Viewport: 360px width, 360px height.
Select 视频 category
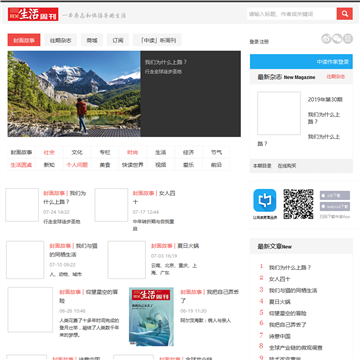click(x=160, y=165)
